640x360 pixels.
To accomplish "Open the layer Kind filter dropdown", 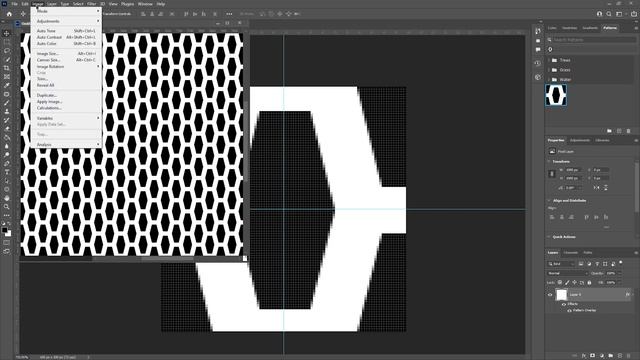I will [x=561, y=264].
